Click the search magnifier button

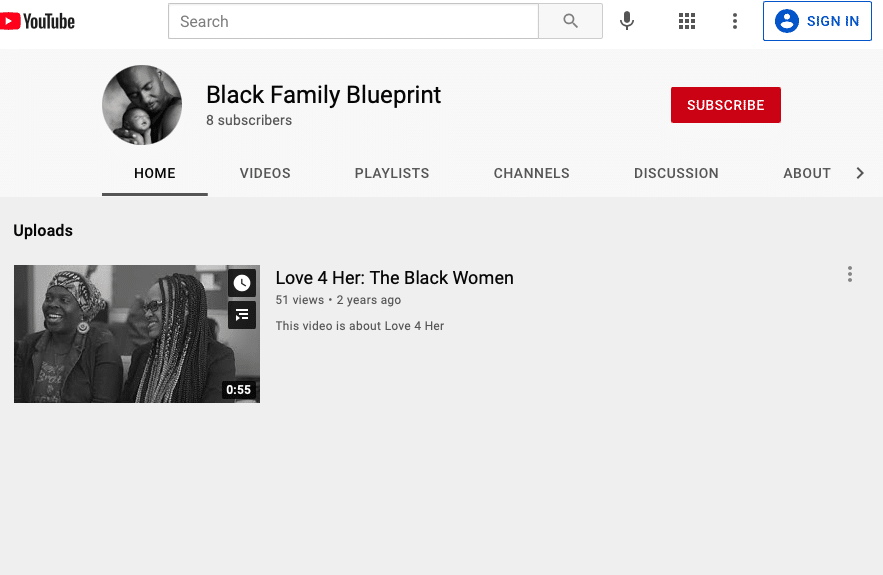(x=570, y=21)
